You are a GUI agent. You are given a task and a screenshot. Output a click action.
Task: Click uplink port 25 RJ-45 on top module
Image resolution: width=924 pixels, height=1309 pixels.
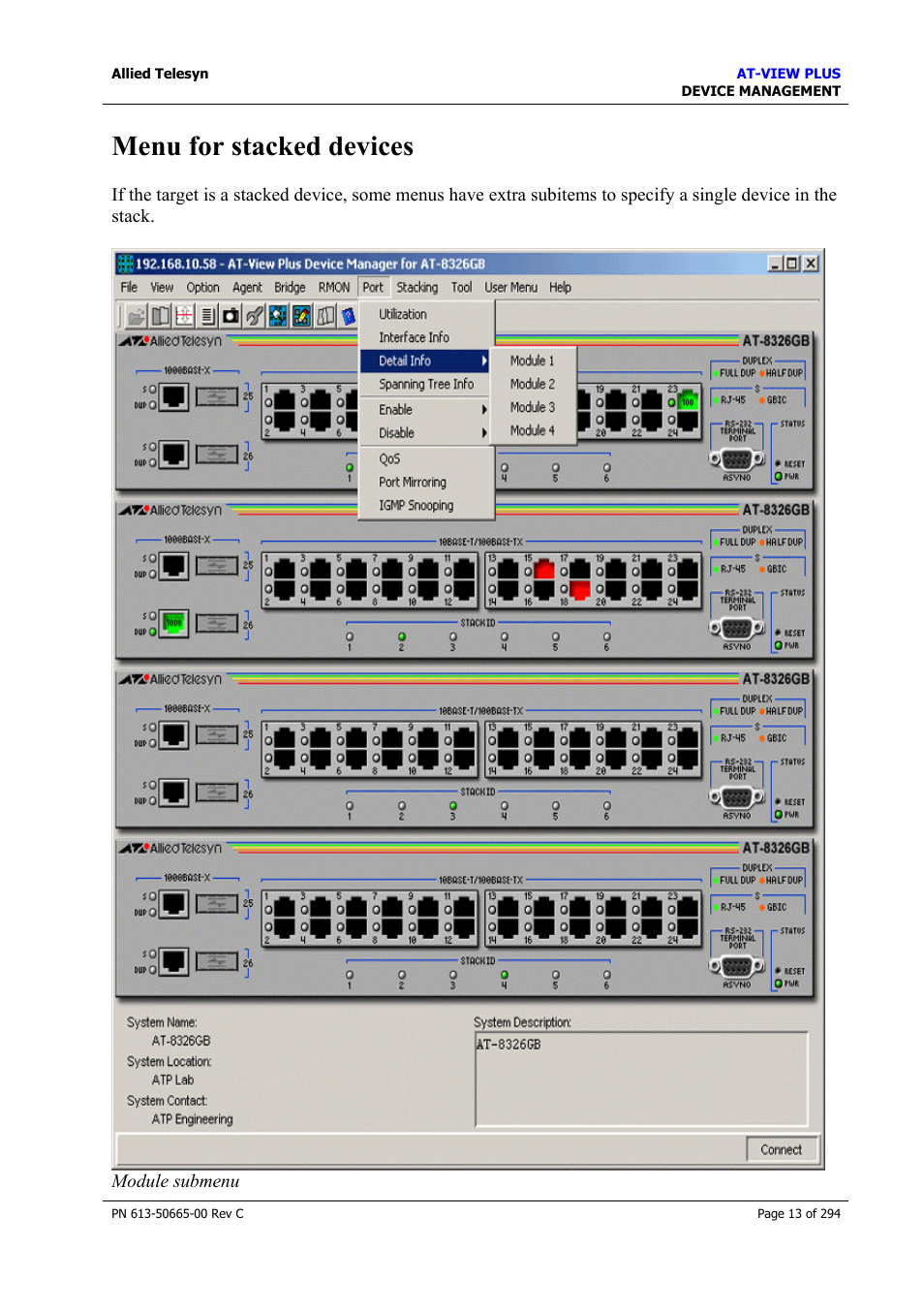(x=173, y=397)
